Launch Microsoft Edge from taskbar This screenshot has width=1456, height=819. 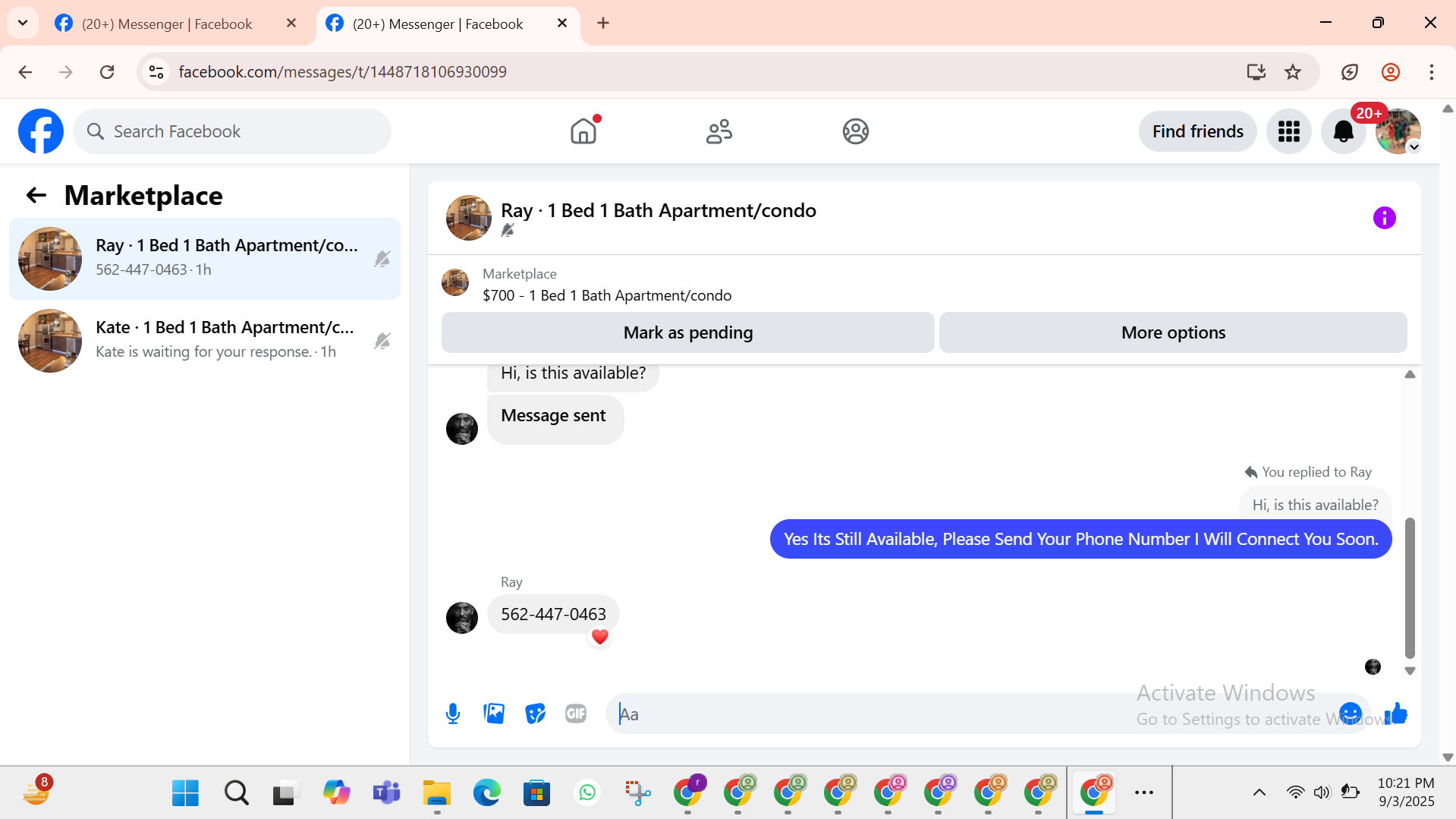pos(486,793)
